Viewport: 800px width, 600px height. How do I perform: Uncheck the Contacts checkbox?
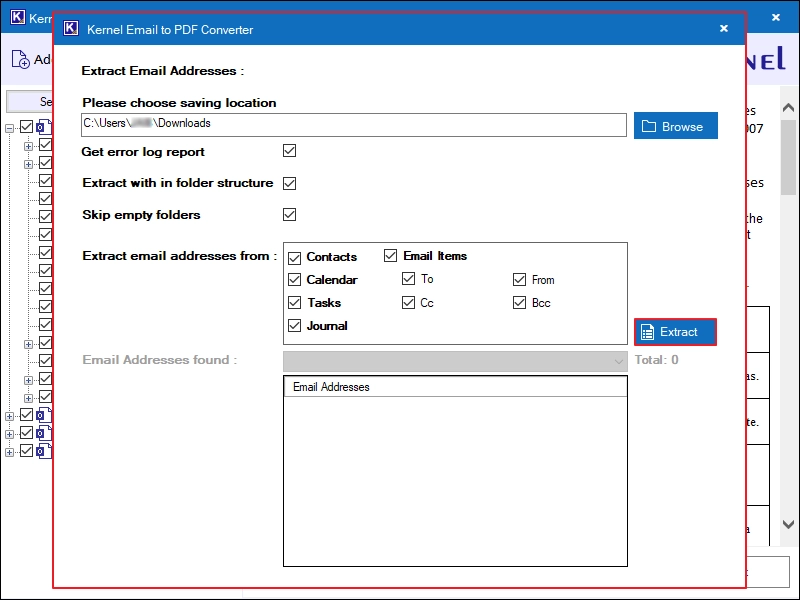coord(294,258)
